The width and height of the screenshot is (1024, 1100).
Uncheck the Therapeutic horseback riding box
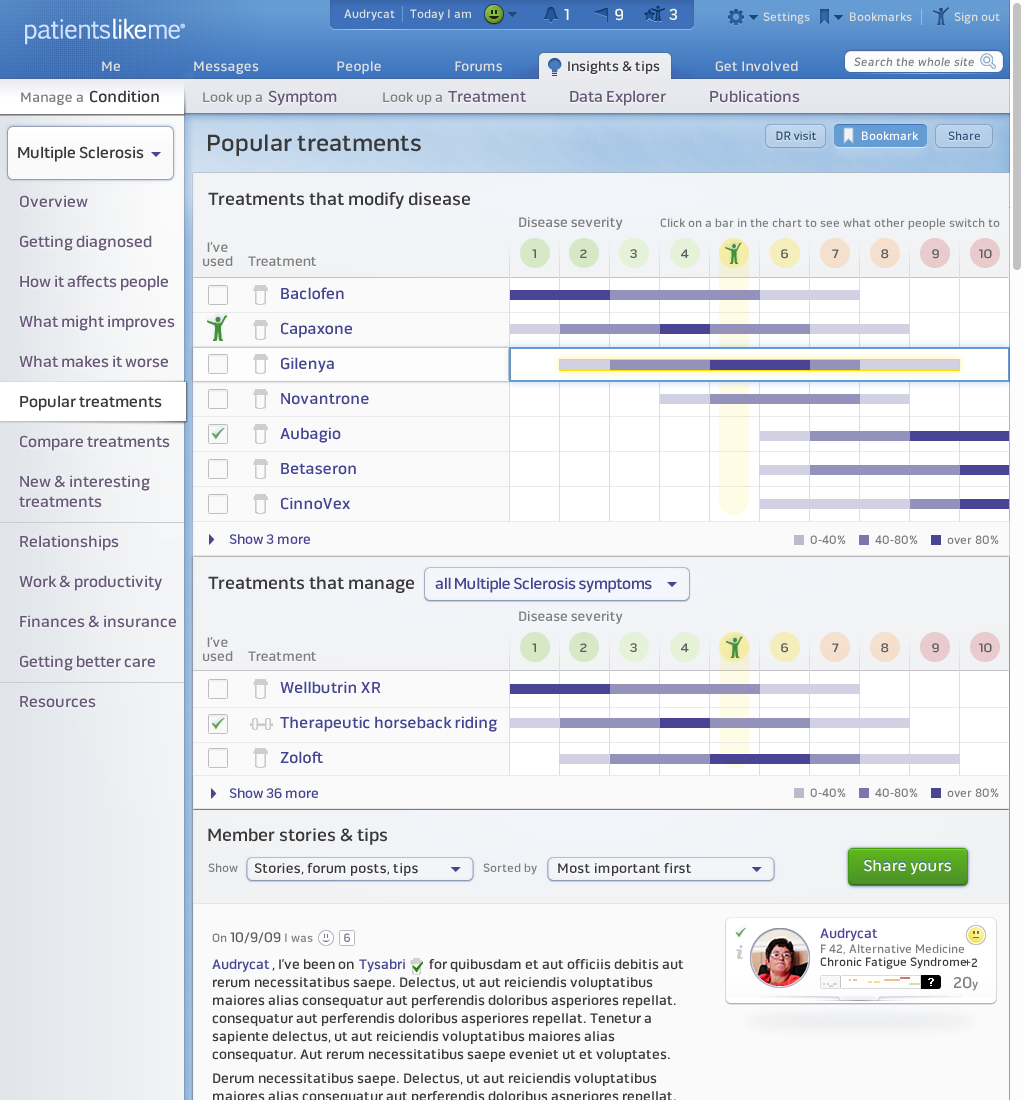[x=218, y=724]
